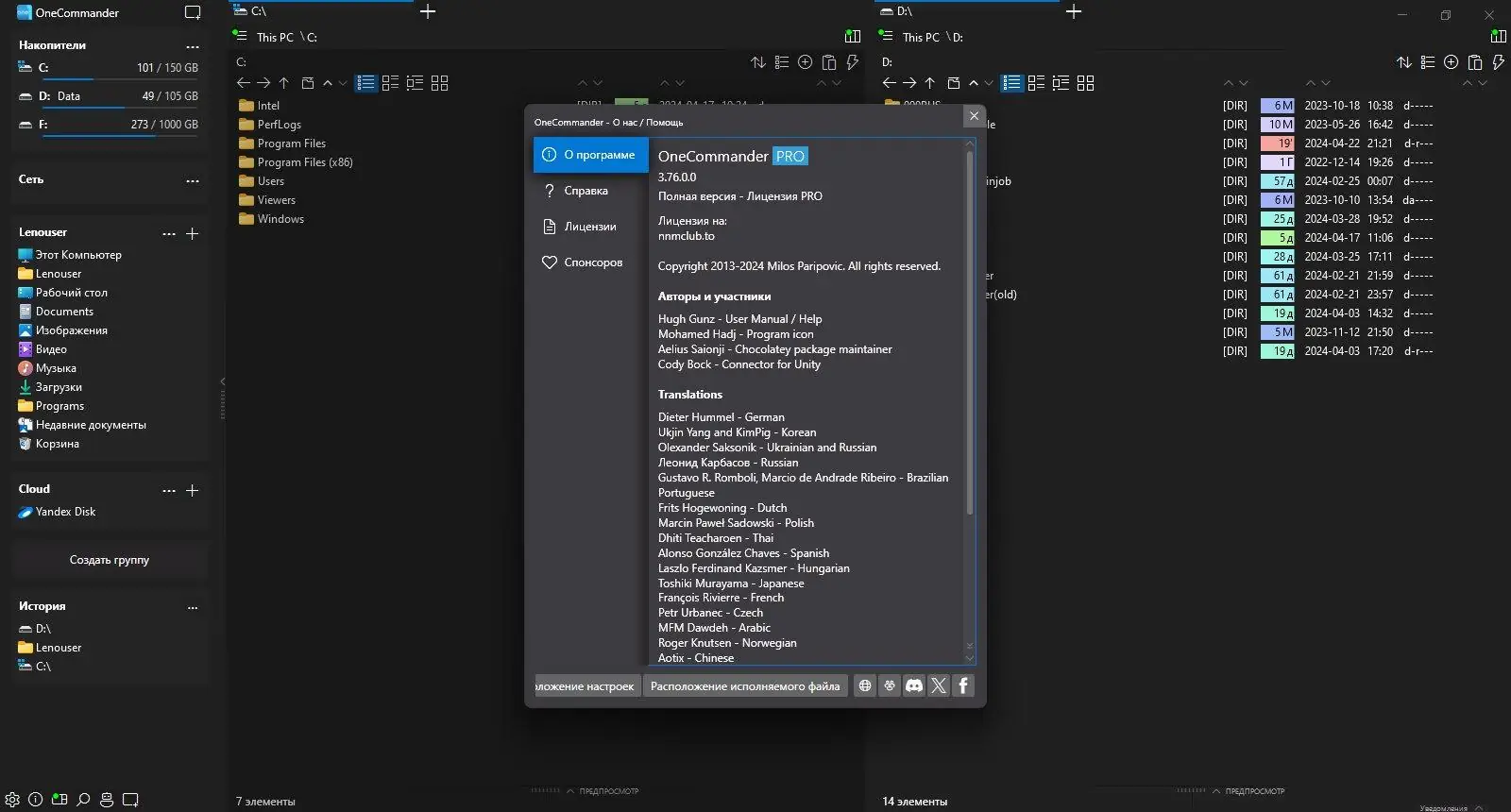The image size is (1511, 812).
Task: Click Расположение исполняемого файла button
Action: [x=745, y=685]
